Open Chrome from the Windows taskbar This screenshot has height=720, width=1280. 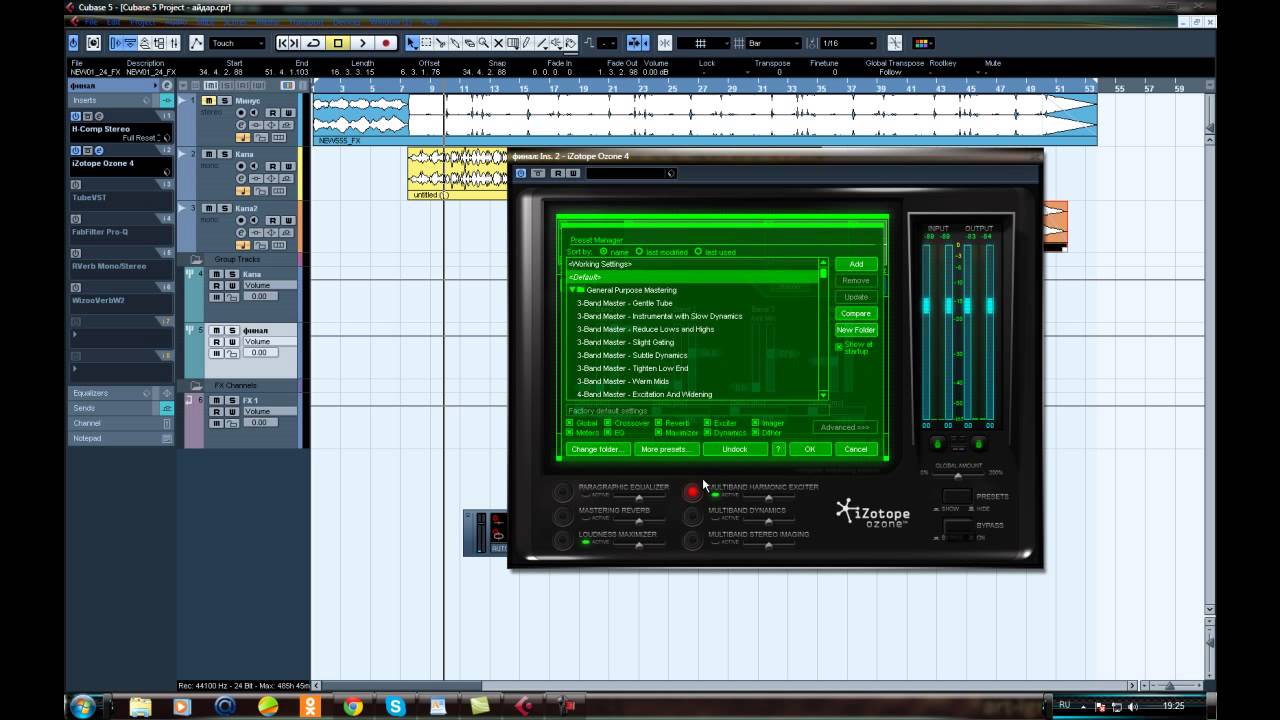[x=352, y=706]
